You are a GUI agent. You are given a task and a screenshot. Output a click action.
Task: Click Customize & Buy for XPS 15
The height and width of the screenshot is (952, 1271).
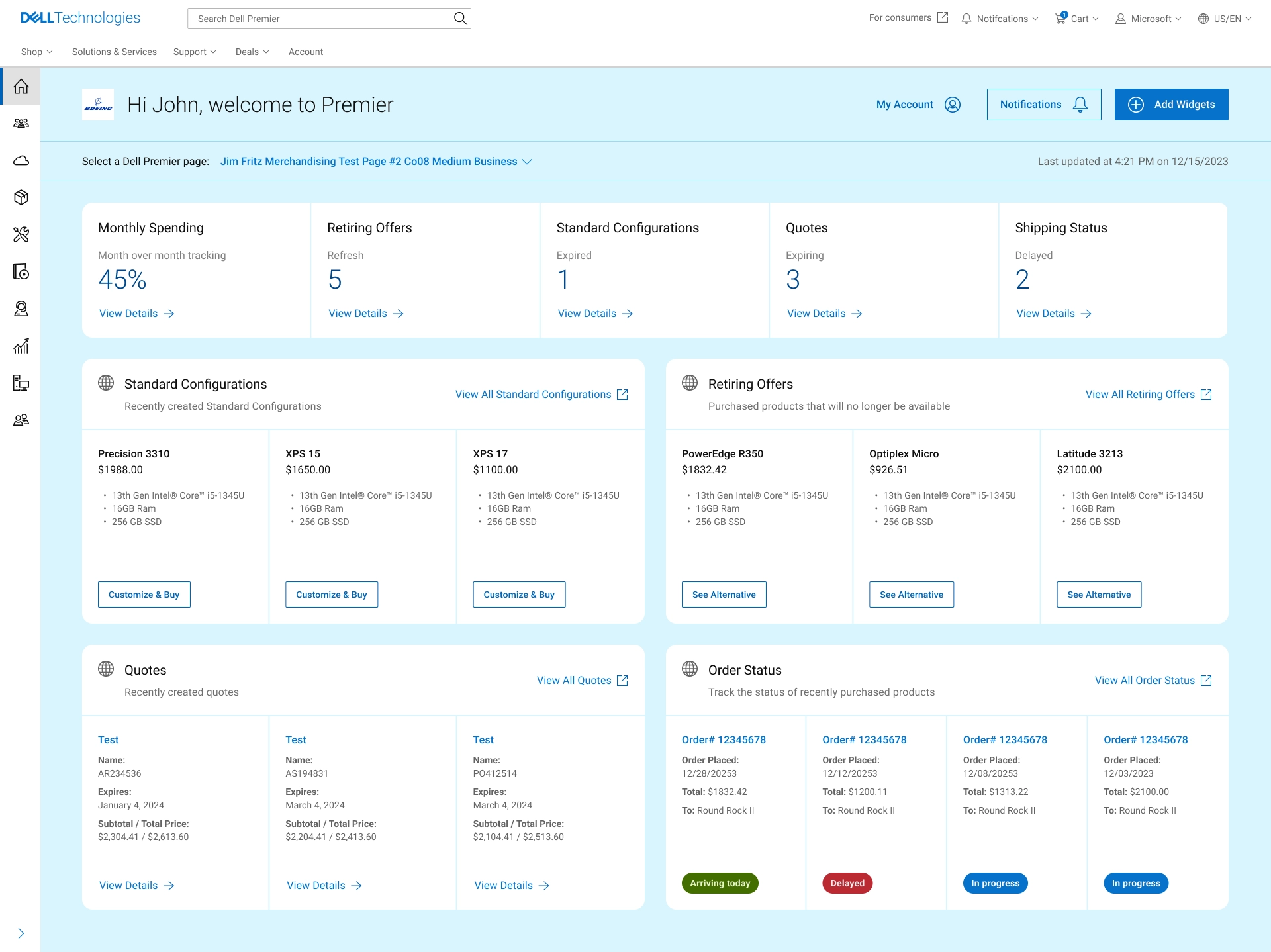[x=332, y=595]
